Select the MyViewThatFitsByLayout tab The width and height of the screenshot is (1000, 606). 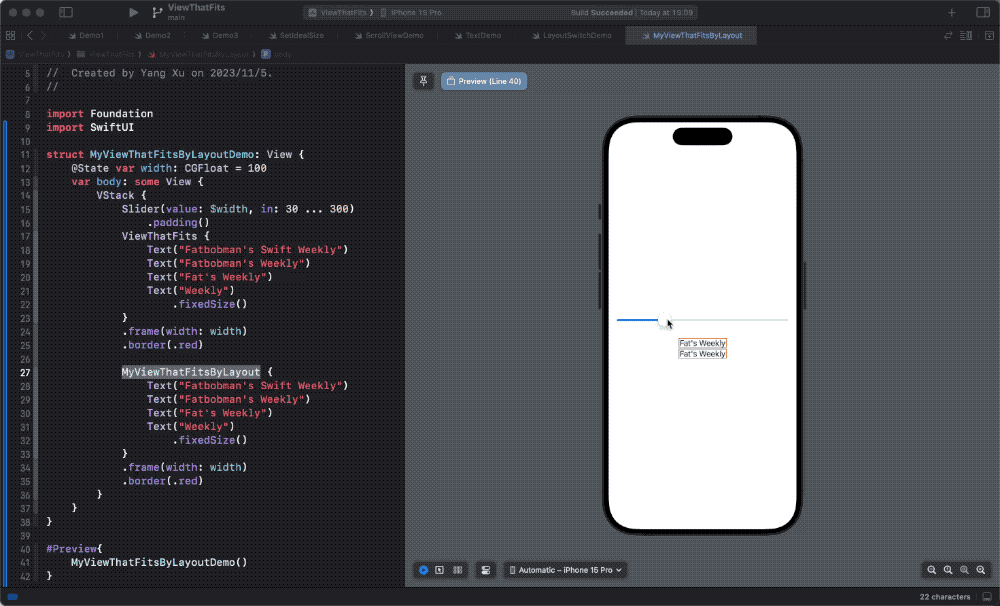[x=691, y=36]
